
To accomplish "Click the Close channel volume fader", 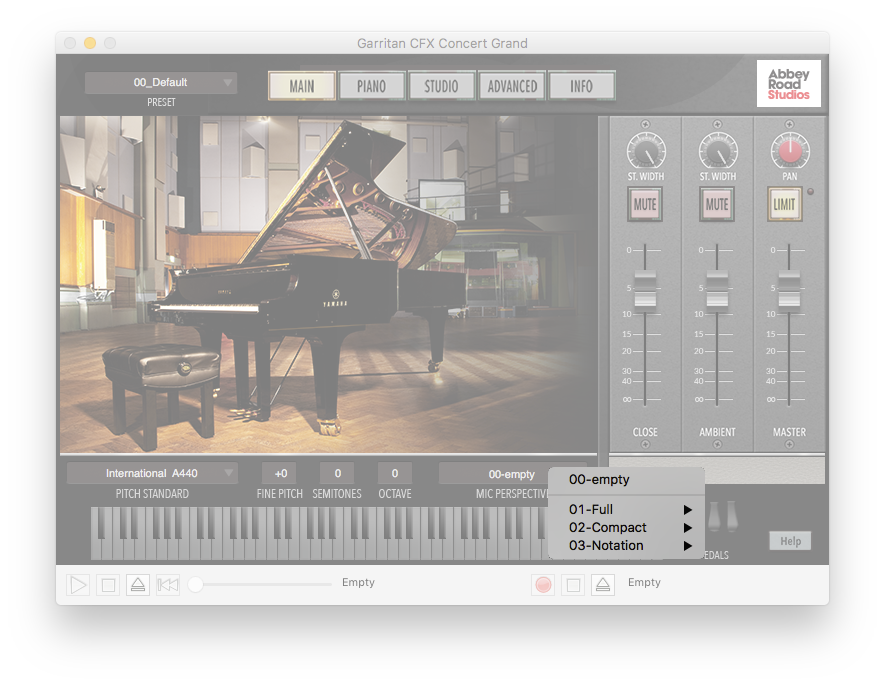I will coord(645,290).
